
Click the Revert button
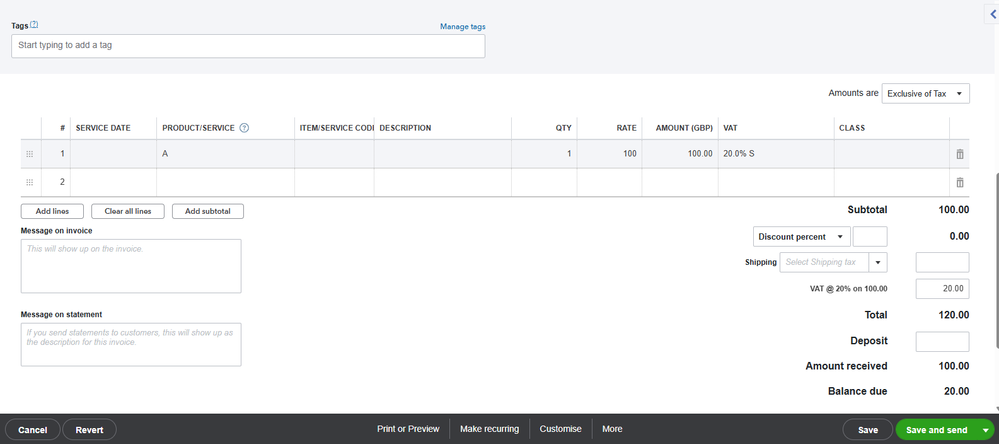coord(90,430)
